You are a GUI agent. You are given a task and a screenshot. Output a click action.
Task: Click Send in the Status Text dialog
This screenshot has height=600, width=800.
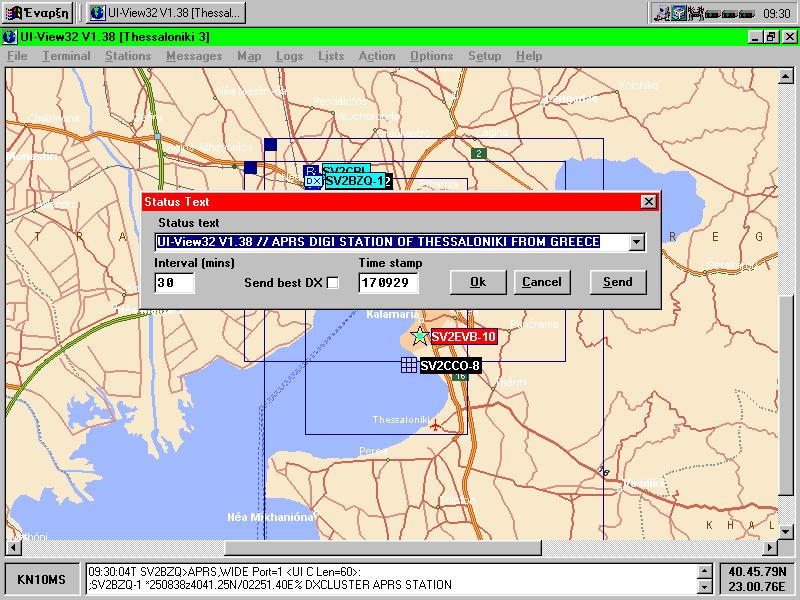(618, 282)
